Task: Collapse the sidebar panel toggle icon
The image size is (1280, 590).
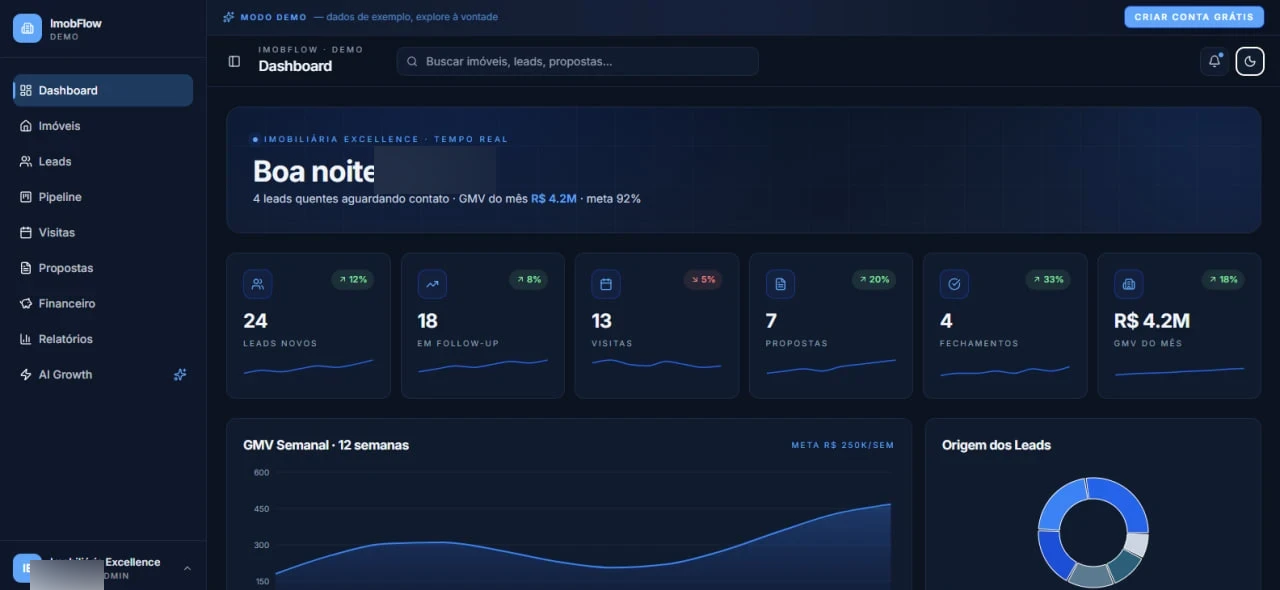Action: (234, 61)
